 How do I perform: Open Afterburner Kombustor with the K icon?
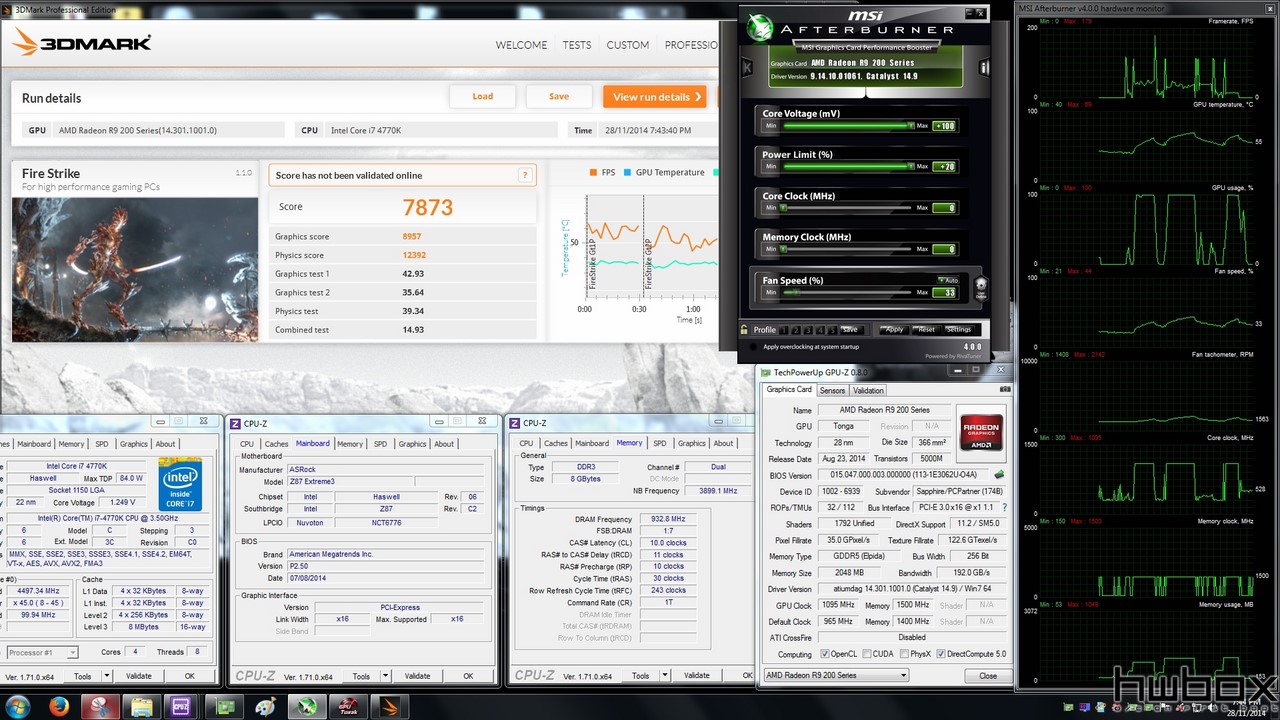(747, 67)
